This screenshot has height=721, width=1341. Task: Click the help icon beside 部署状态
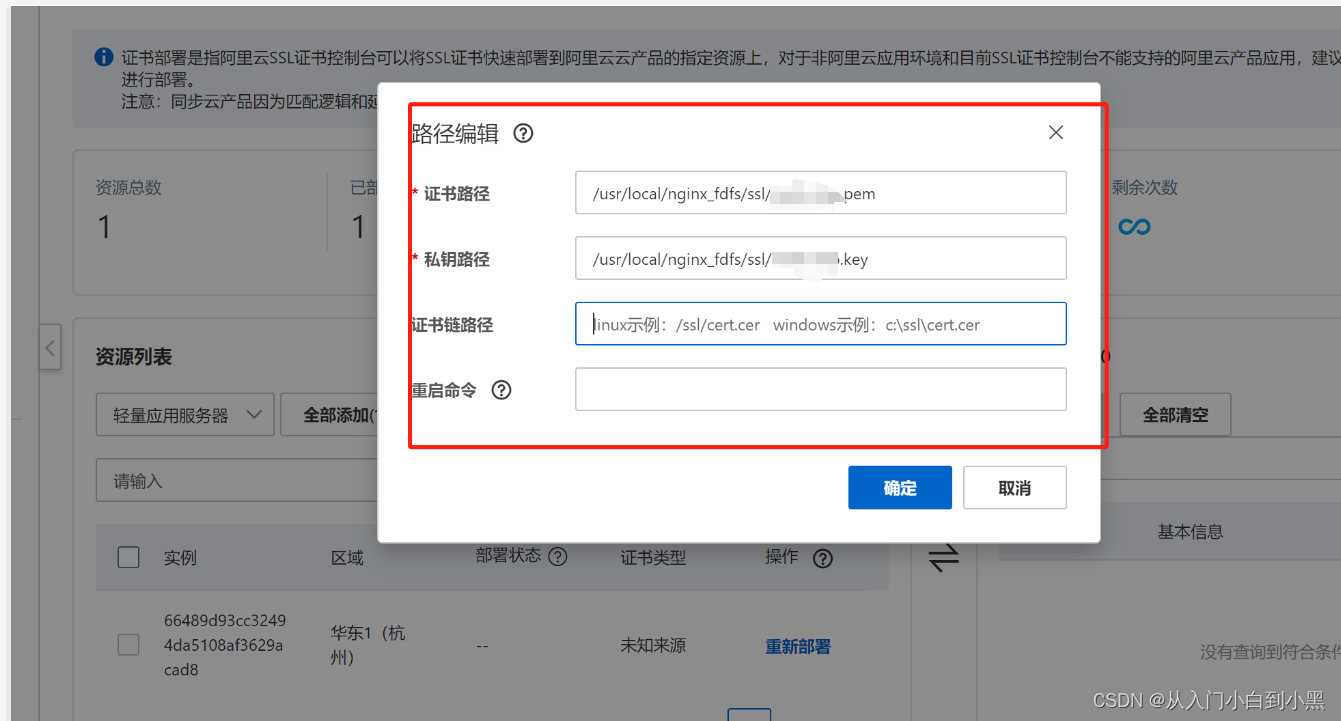[558, 556]
